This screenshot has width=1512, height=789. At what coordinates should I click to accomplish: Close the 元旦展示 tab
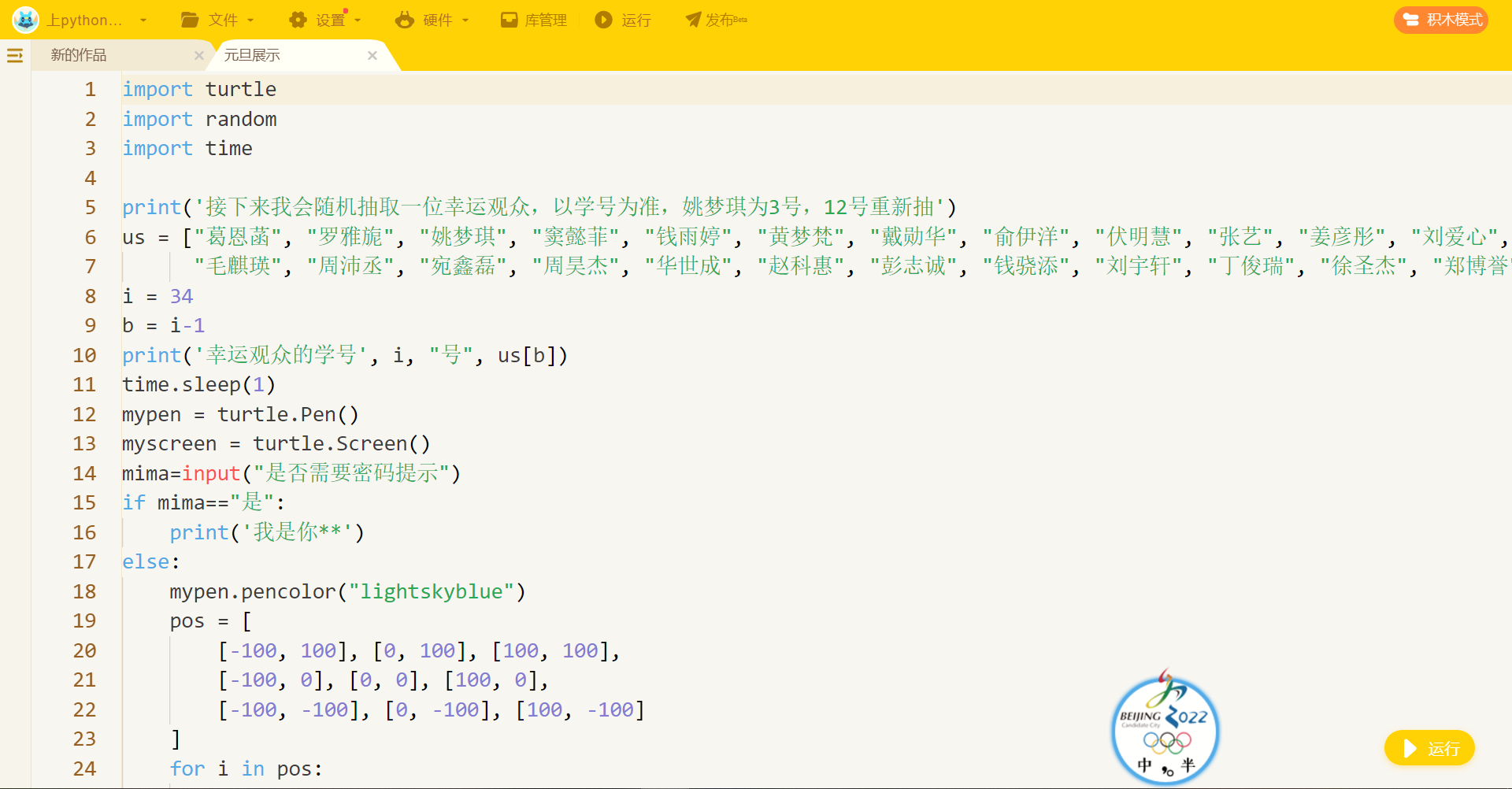pos(372,55)
